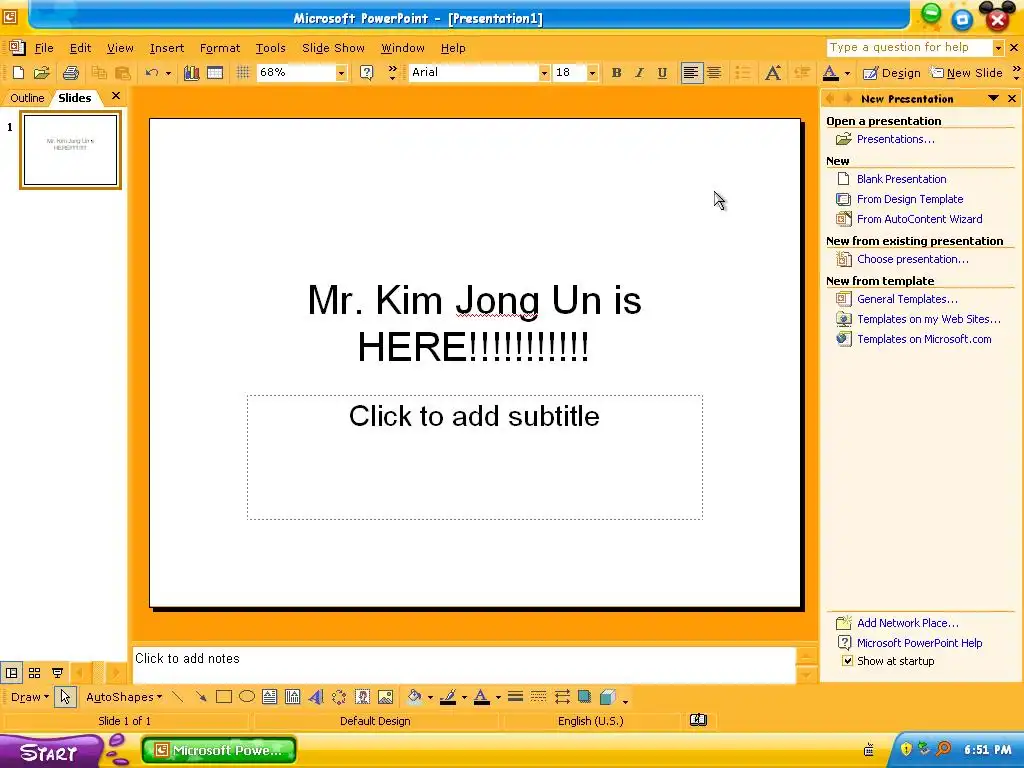Screen dimensions: 1024x768
Task: Open the Slide Design pane
Action: [x=891, y=73]
